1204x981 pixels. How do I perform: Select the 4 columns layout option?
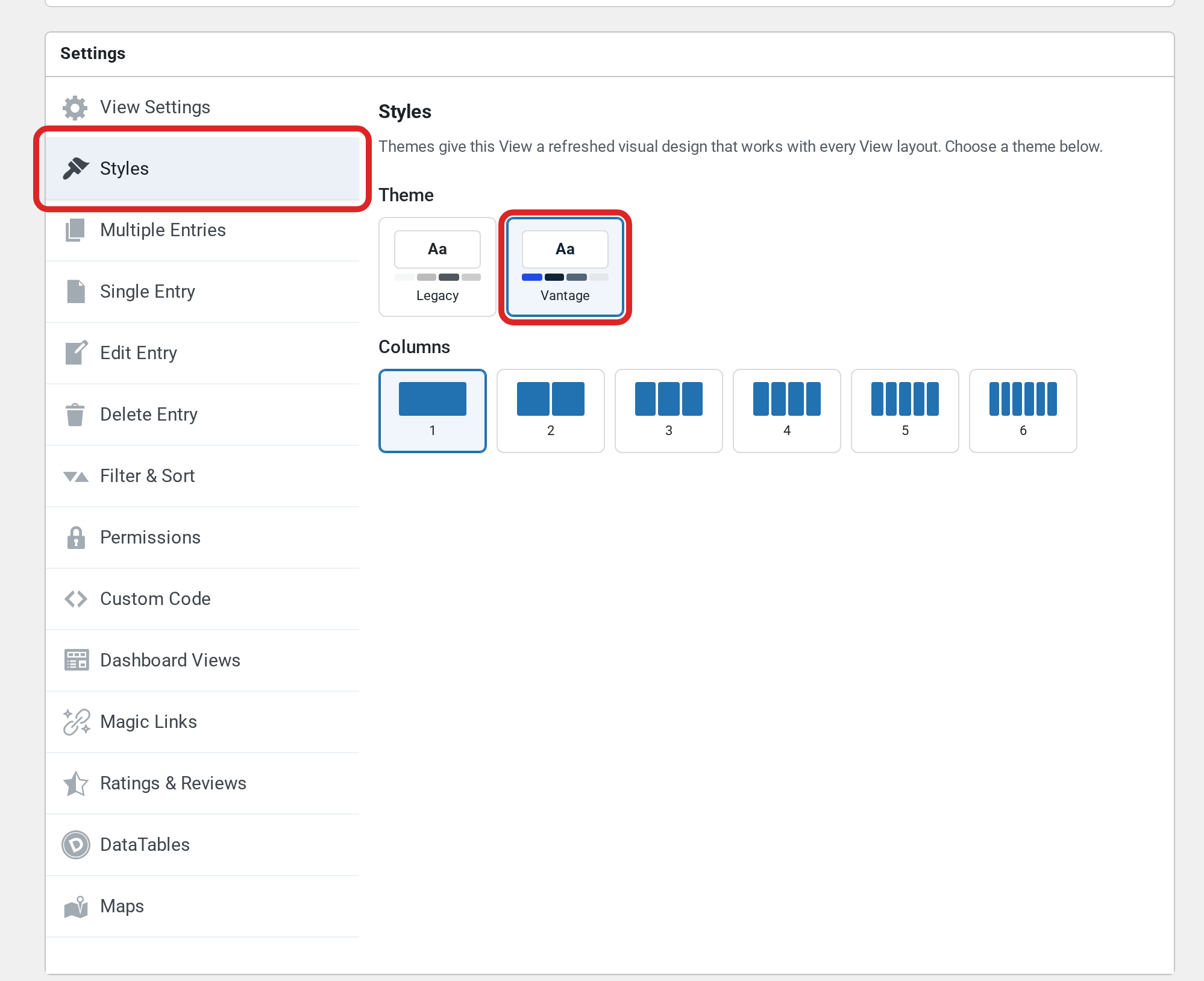point(787,411)
